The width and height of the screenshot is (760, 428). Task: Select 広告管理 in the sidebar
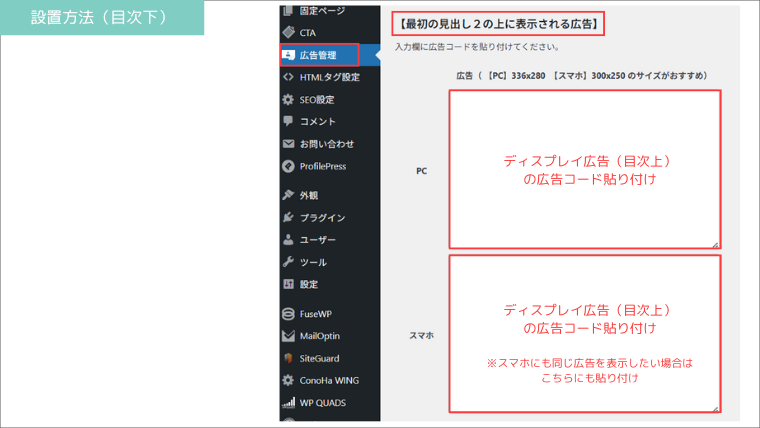click(x=319, y=55)
